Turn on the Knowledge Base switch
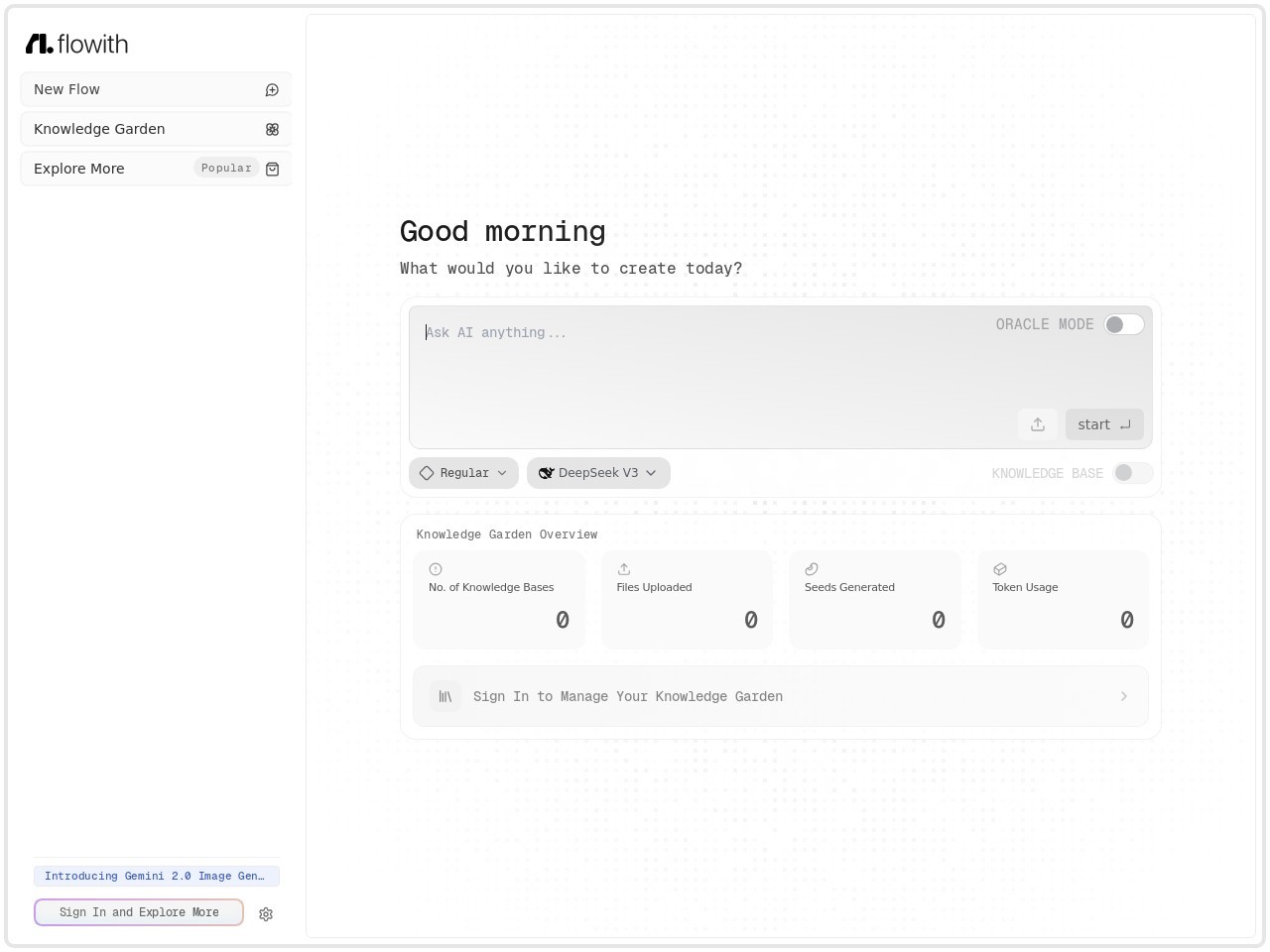The width and height of the screenshot is (1270, 952). (1132, 473)
